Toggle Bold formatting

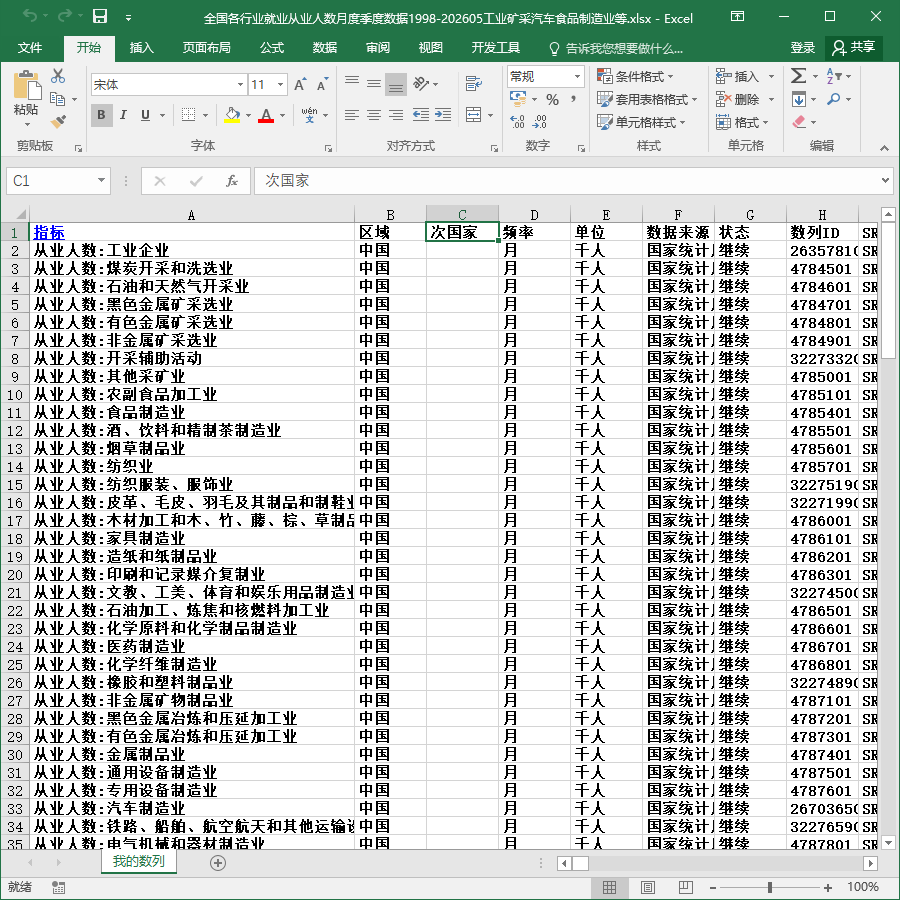(102, 115)
